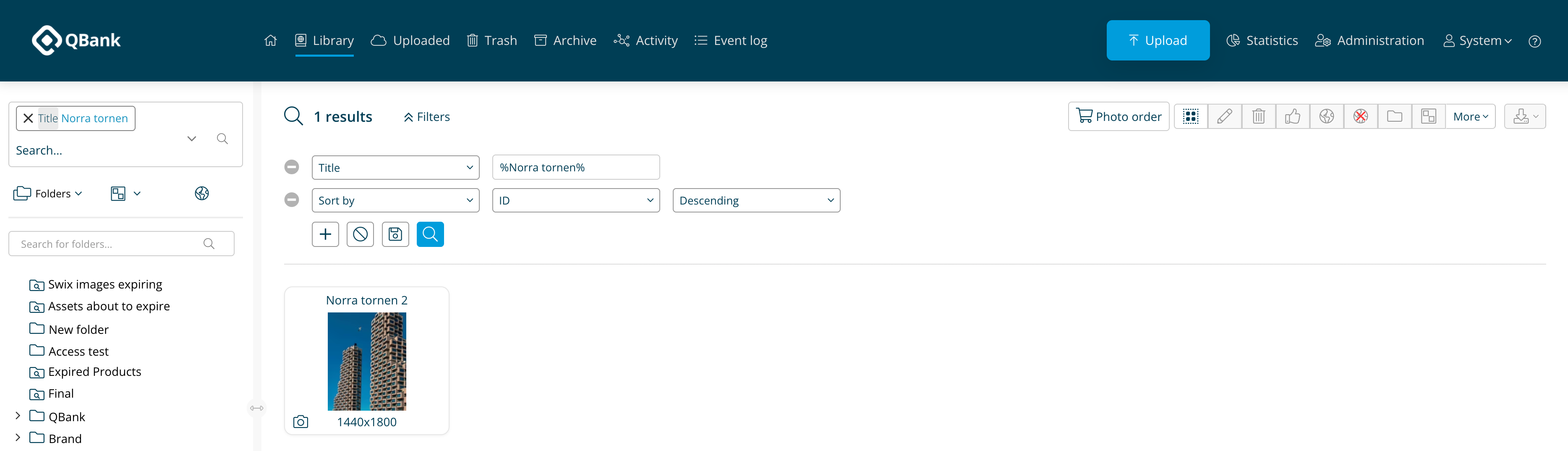
Task: Click the folder search magnifier icon
Action: (209, 244)
